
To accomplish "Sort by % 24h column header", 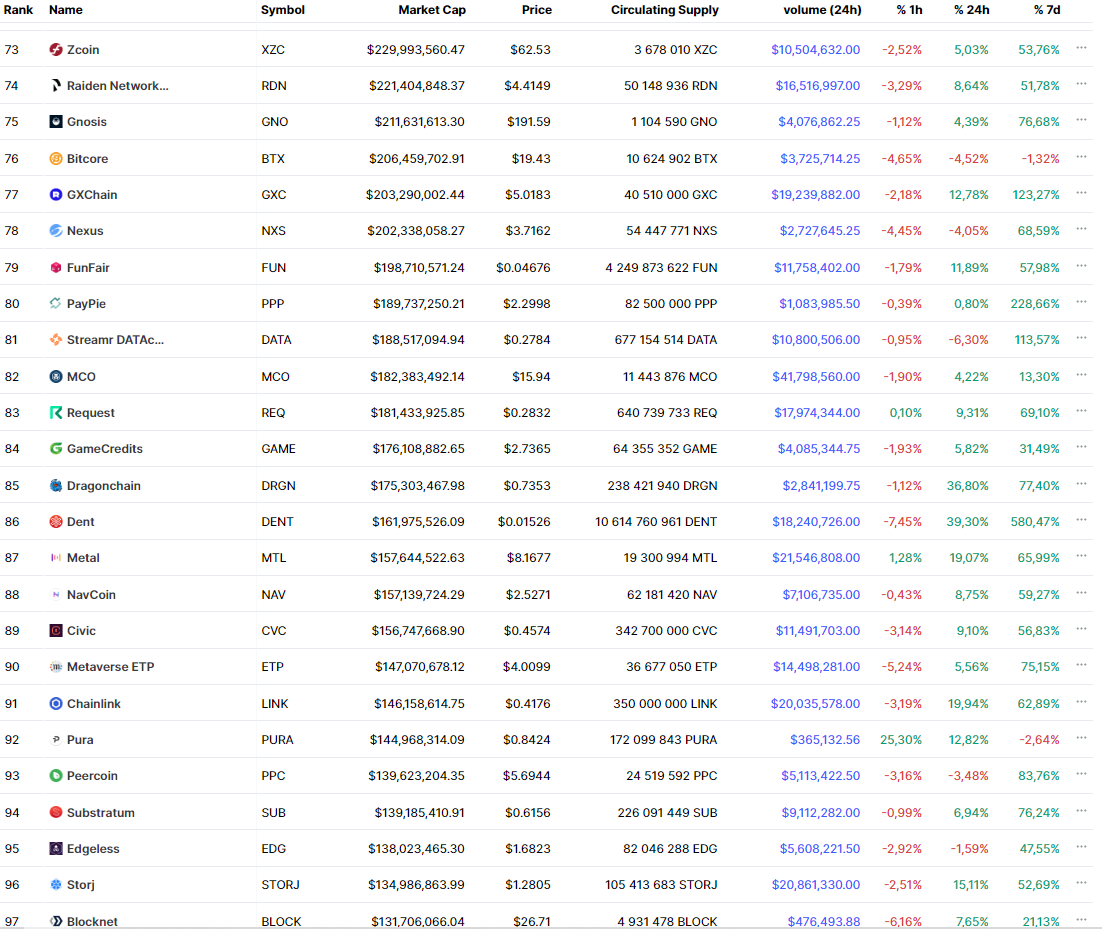I will (971, 10).
